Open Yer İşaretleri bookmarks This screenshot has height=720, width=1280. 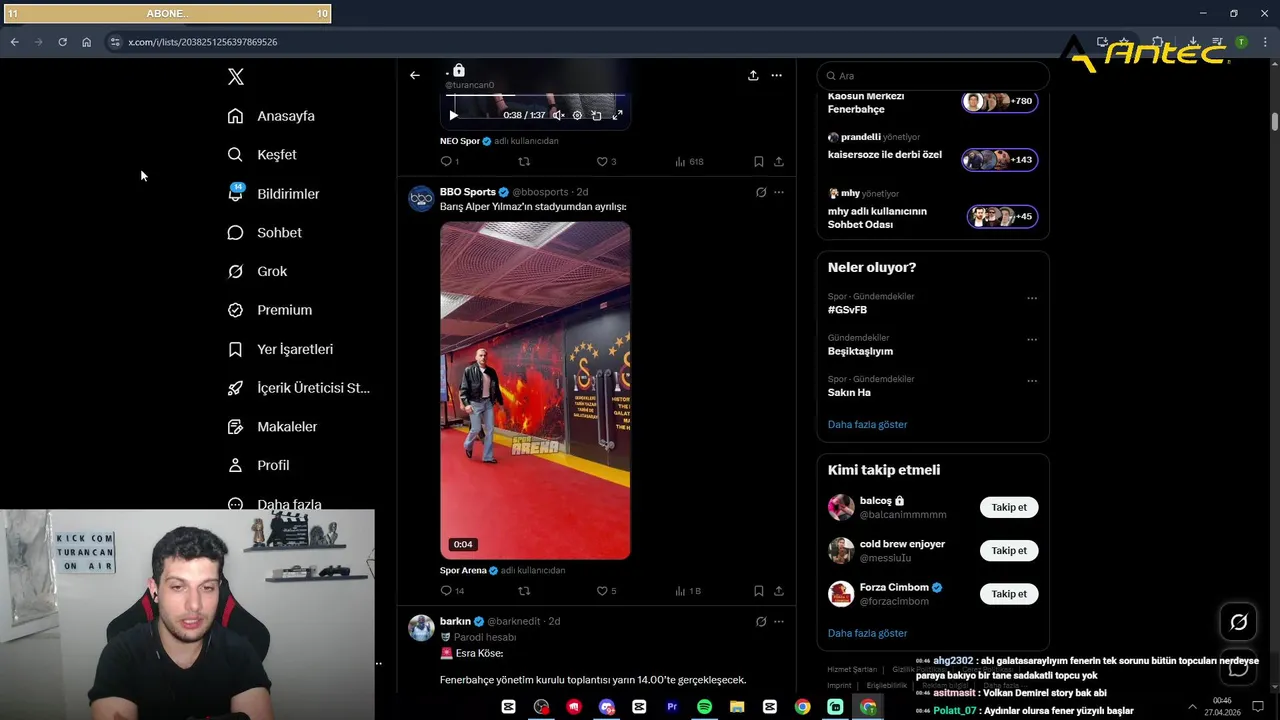click(280, 349)
